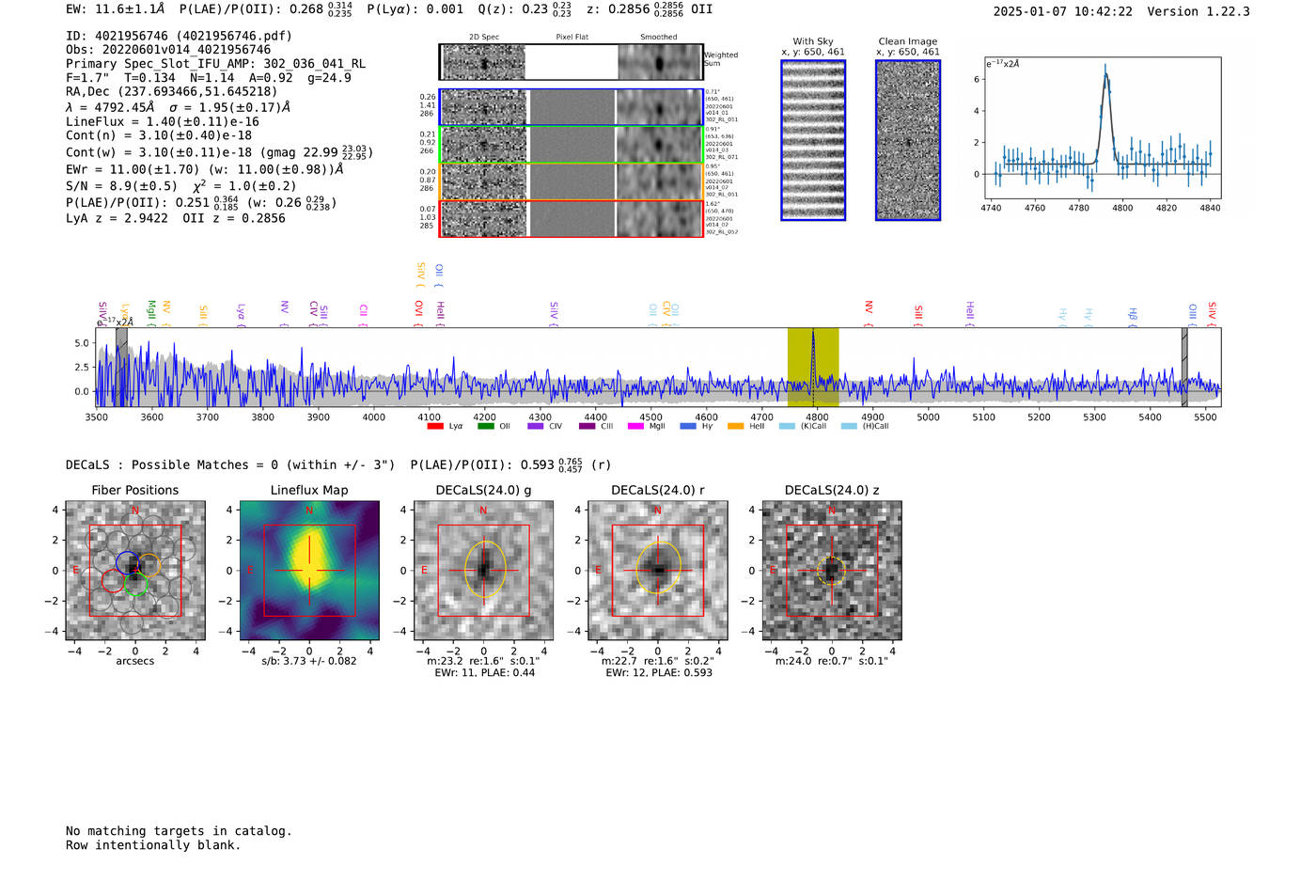1316x896 pixels.
Task: Click the Primary Spec_Slot_IFU_AMP value line
Action: click(216, 64)
